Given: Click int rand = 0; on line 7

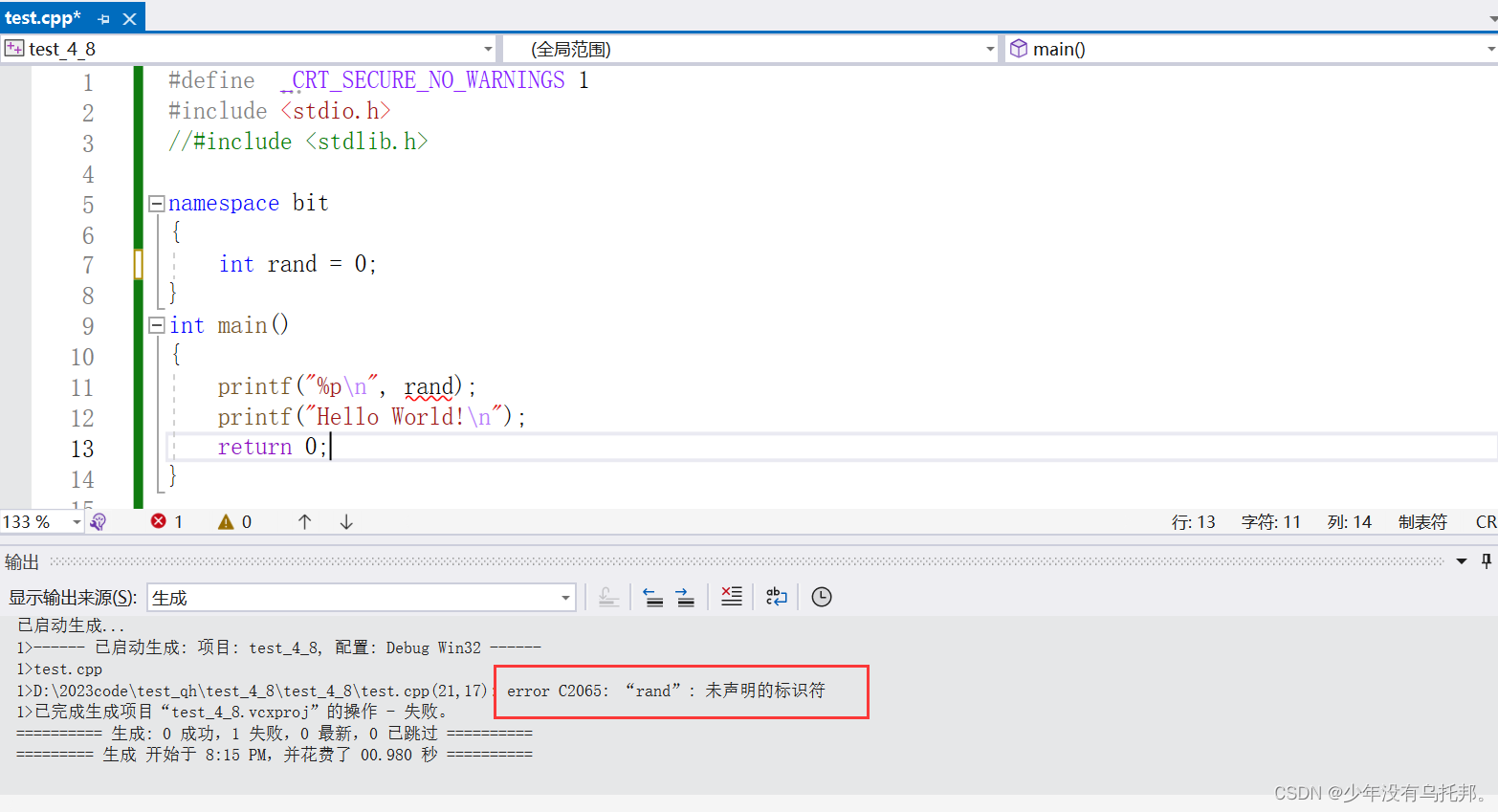Looking at the screenshot, I should [x=297, y=264].
